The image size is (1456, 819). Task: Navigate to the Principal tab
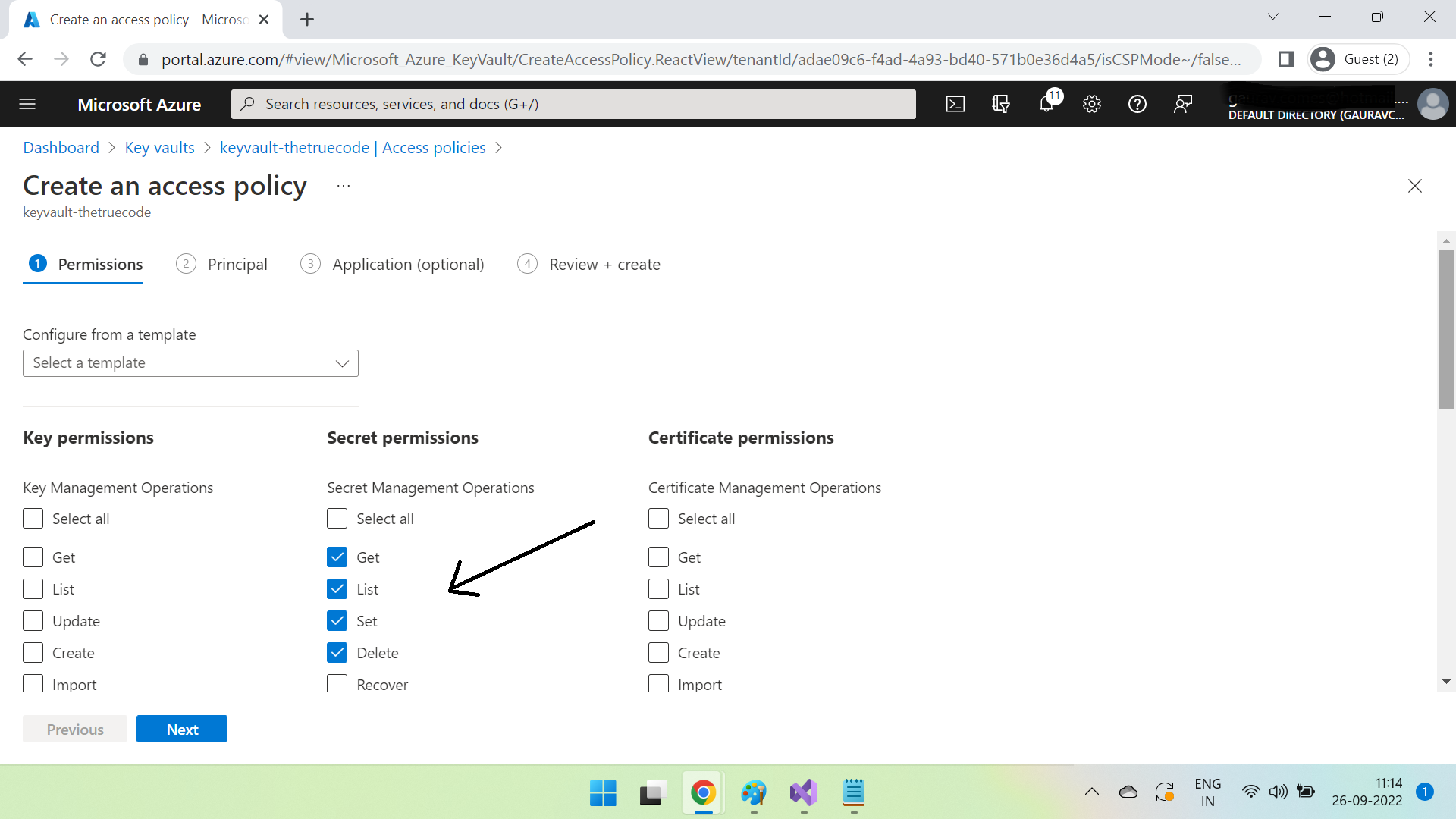236,264
